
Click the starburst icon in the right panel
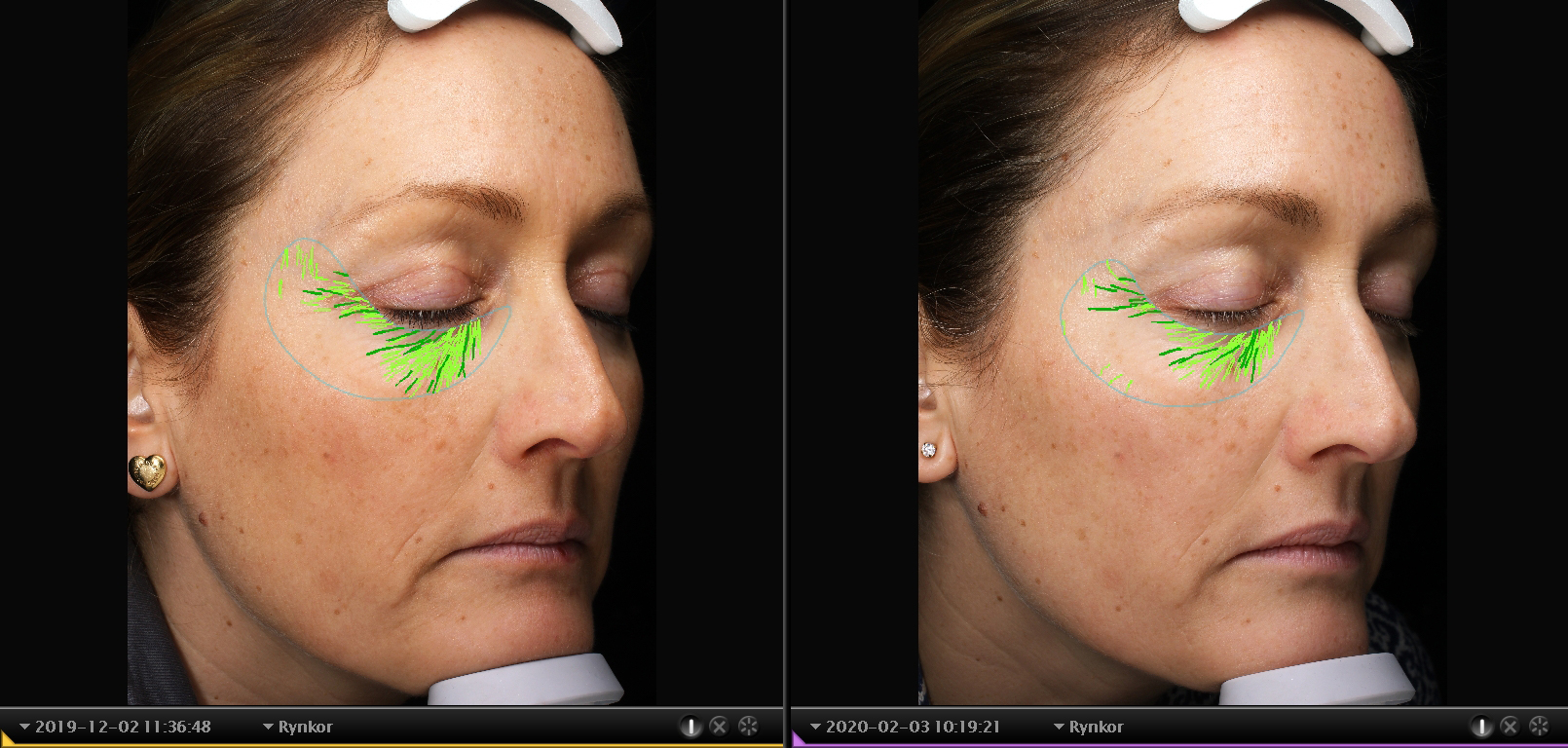[1539, 726]
